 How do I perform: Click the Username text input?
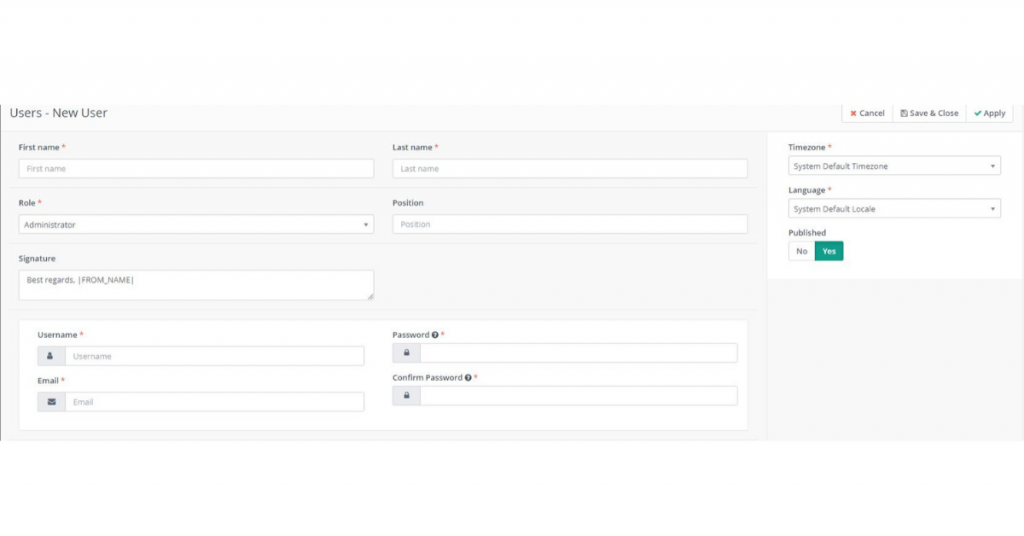click(x=214, y=356)
